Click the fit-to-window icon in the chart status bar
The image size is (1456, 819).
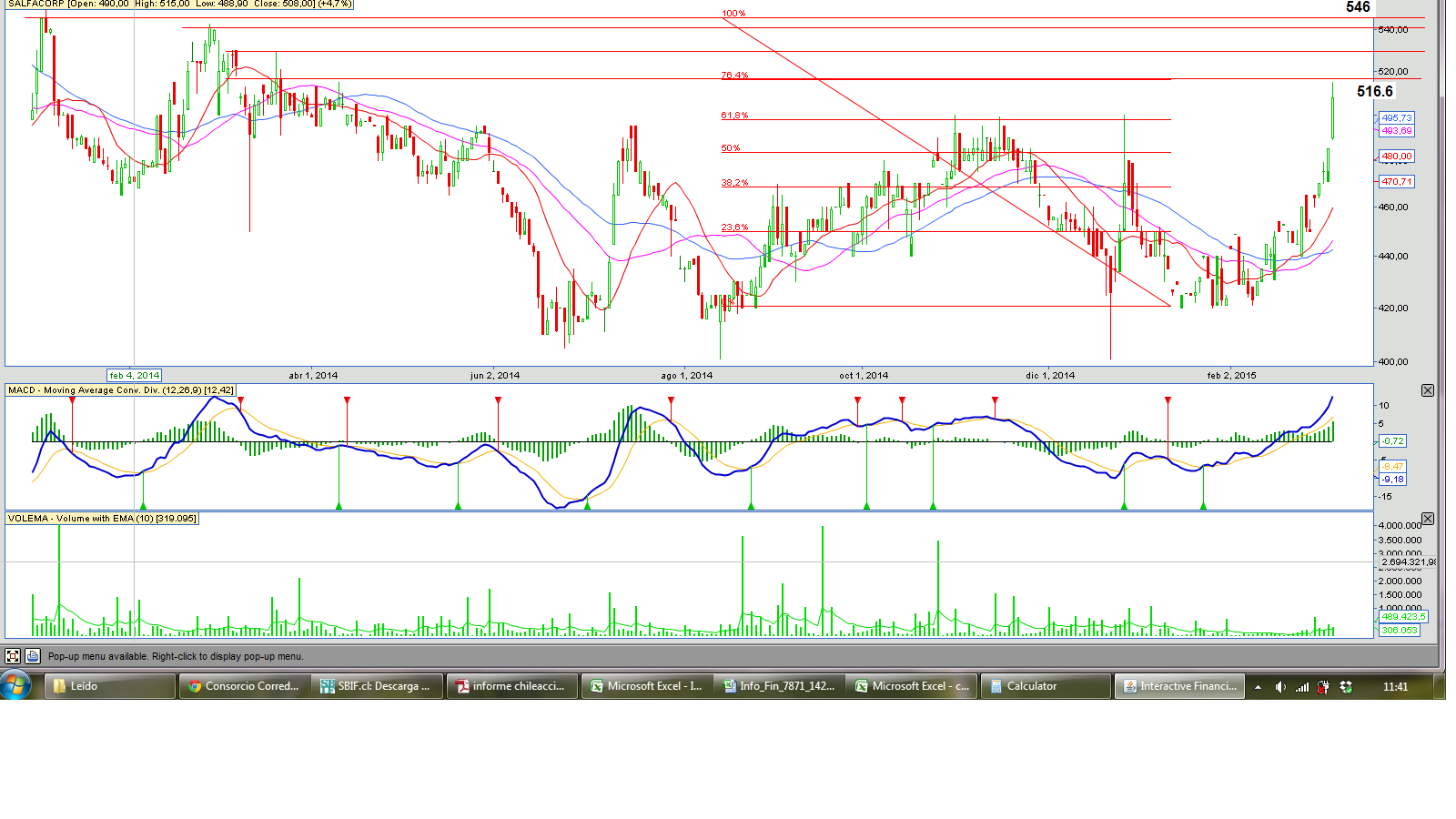(13, 655)
